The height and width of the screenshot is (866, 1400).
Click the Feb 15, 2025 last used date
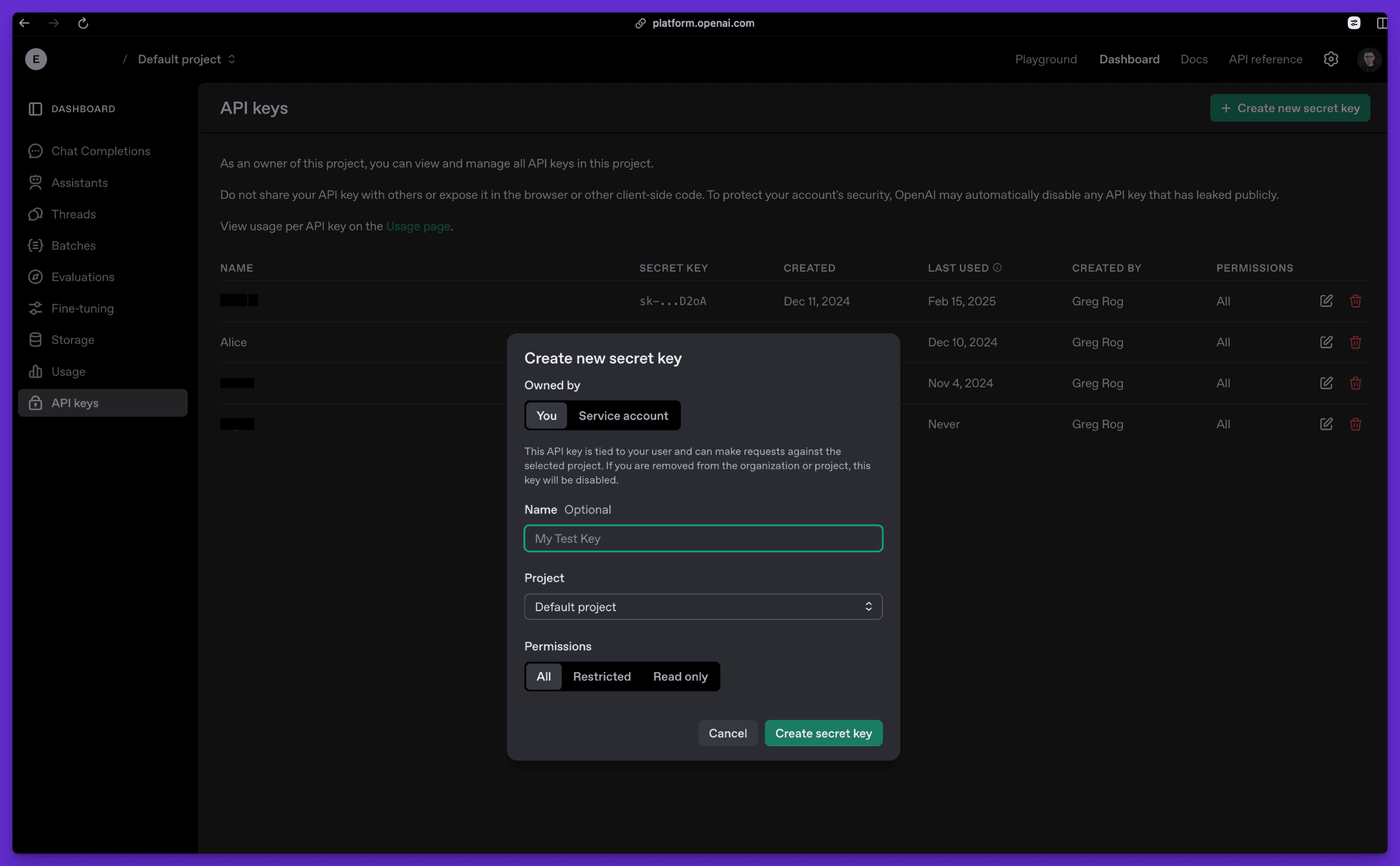tap(961, 301)
